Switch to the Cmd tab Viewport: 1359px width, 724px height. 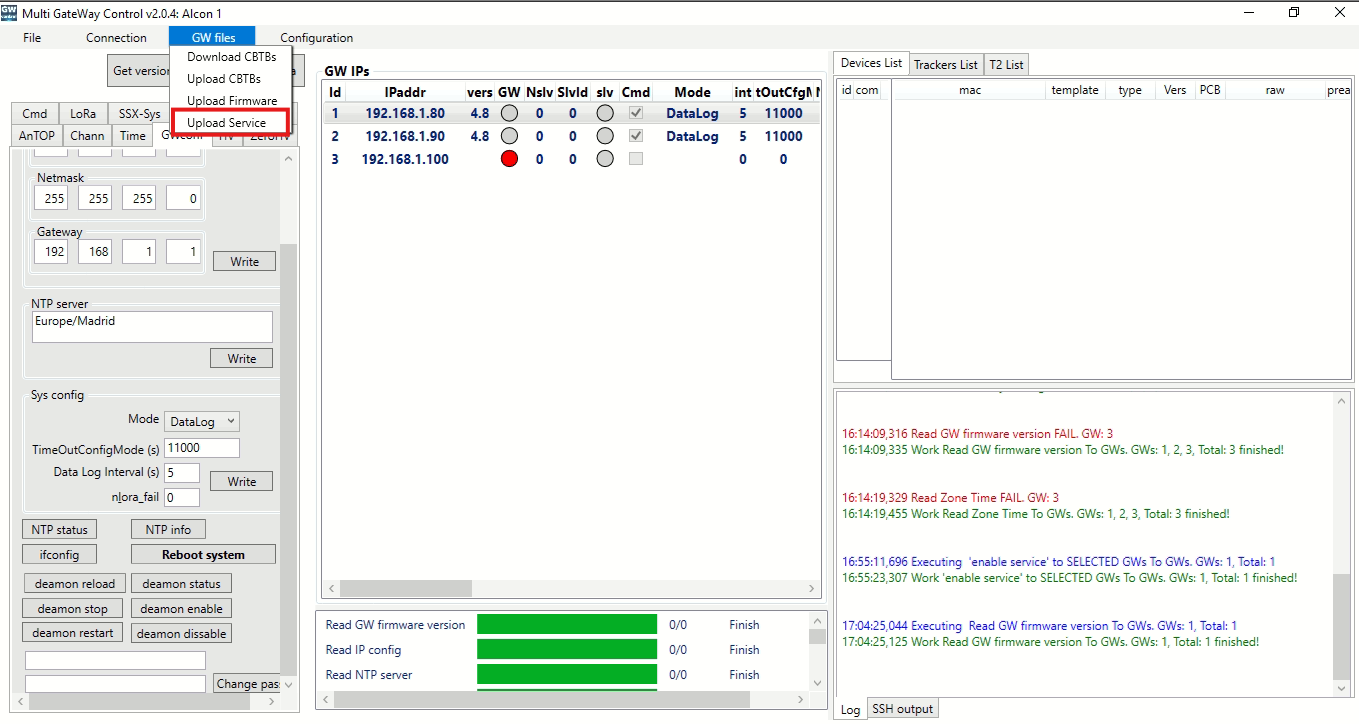[35, 114]
